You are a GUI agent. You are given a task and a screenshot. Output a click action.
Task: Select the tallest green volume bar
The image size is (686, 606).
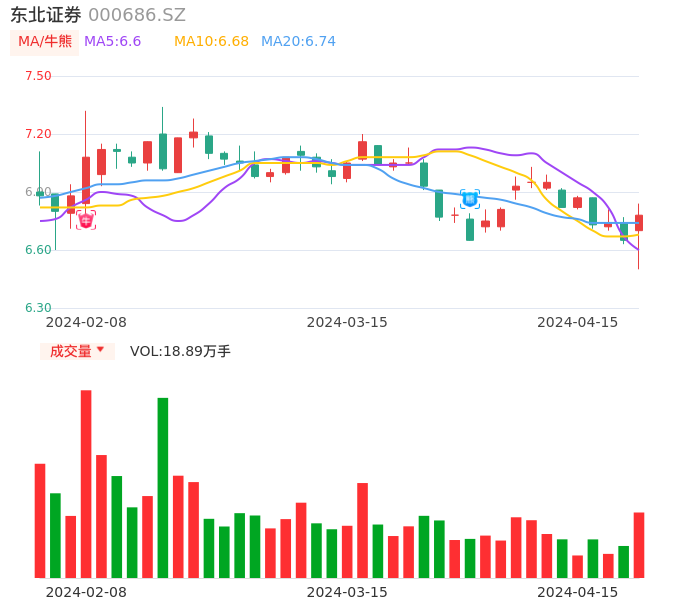162,487
